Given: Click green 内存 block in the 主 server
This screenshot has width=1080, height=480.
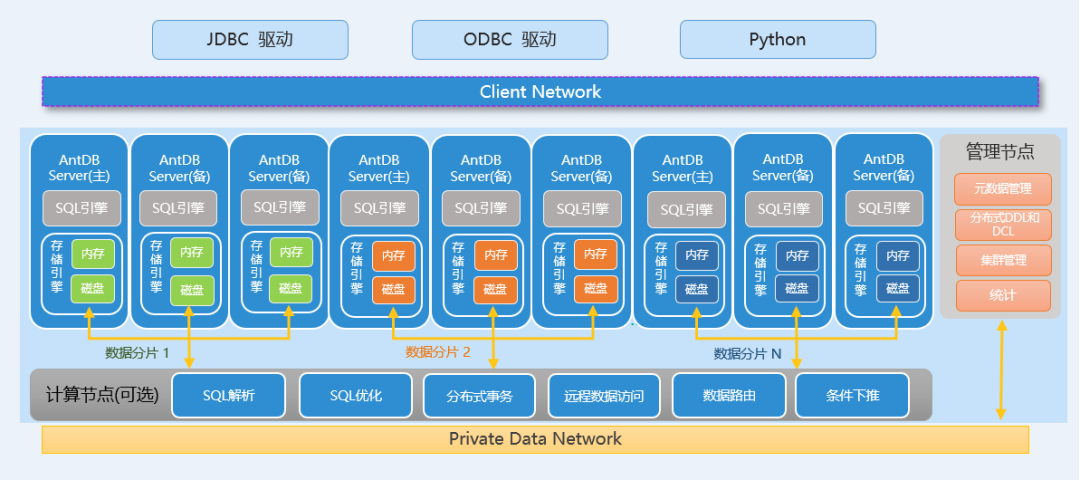Looking at the screenshot, I should (92, 254).
